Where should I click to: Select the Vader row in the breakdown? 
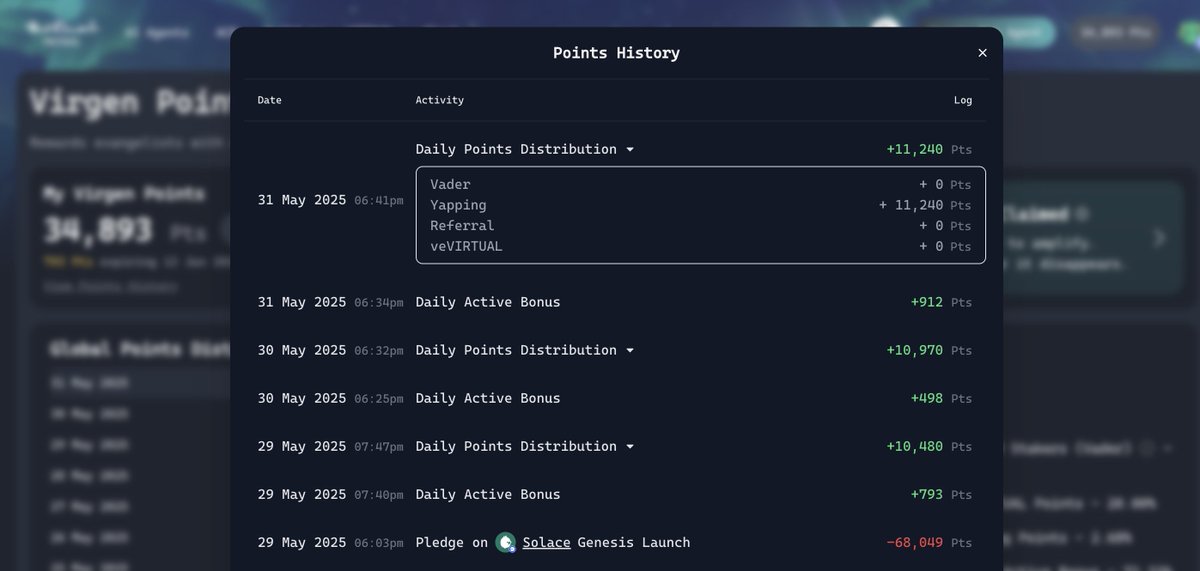click(700, 185)
